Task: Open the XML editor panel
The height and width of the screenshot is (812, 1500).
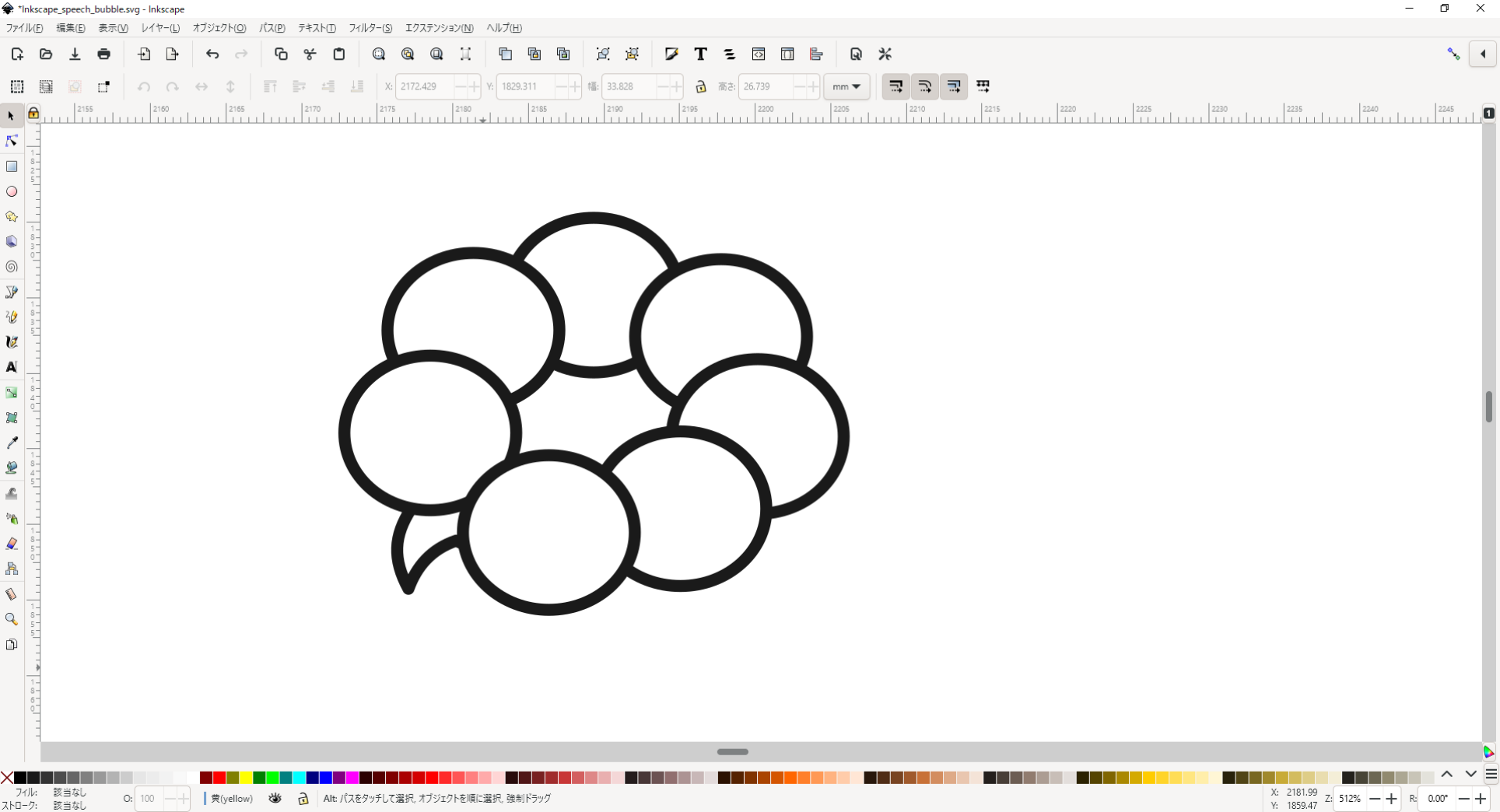Action: (x=759, y=54)
